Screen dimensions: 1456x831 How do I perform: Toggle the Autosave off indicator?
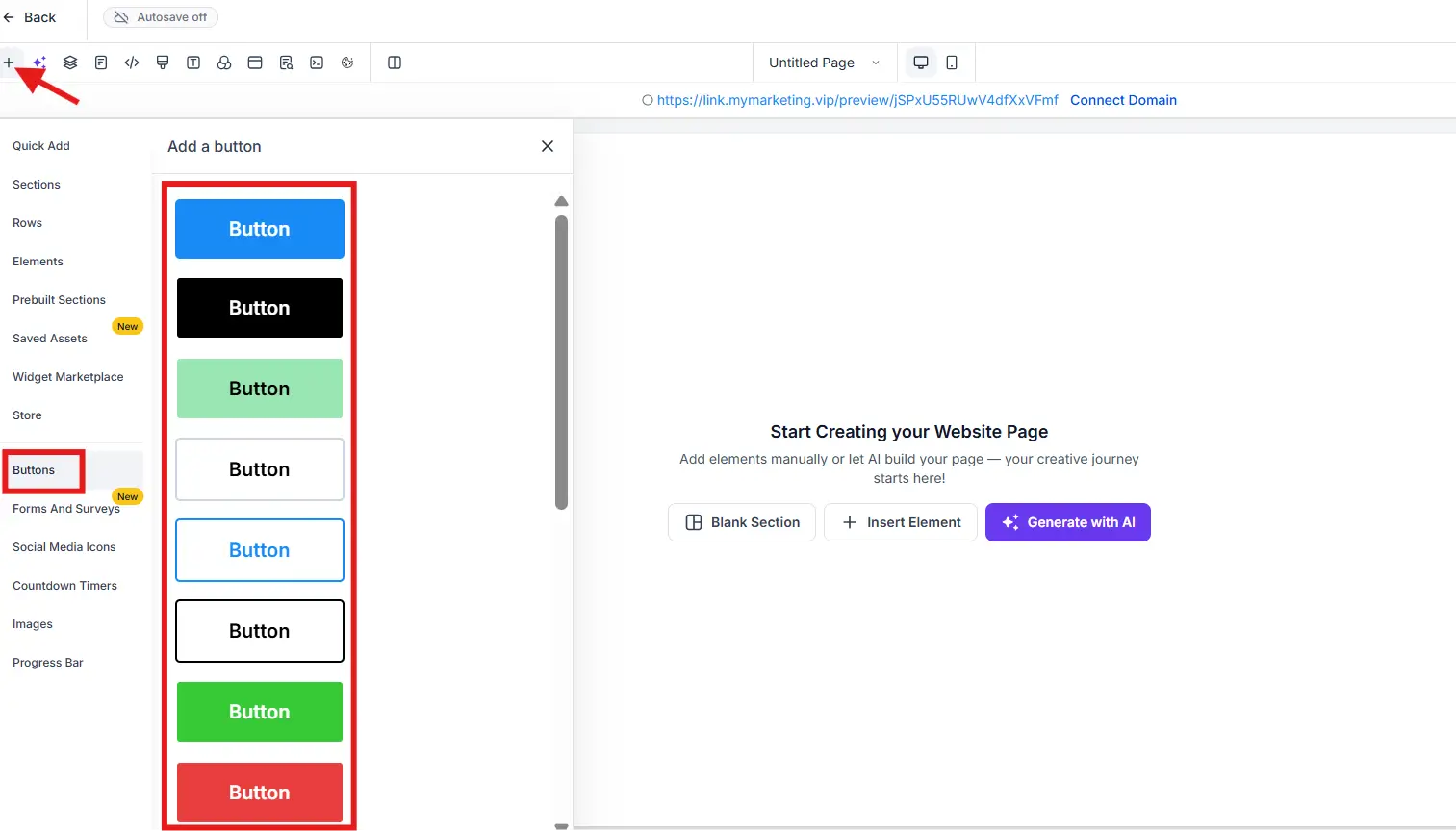pos(161,17)
